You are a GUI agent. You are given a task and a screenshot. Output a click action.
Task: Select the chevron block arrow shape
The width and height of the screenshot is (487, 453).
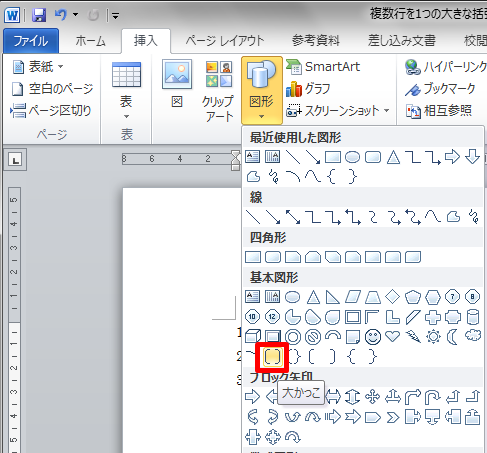[393, 417]
